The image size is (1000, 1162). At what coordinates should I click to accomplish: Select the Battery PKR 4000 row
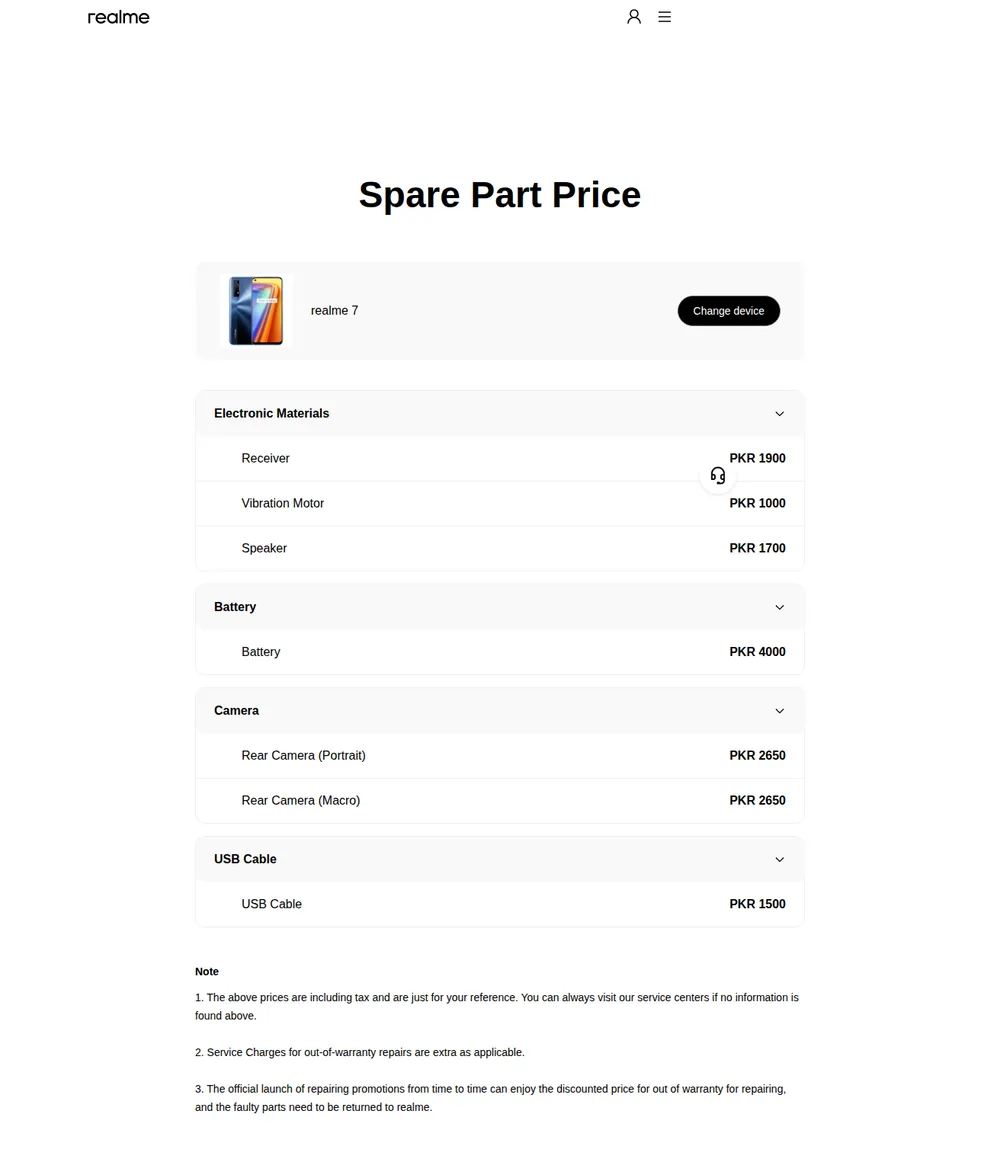[500, 652]
